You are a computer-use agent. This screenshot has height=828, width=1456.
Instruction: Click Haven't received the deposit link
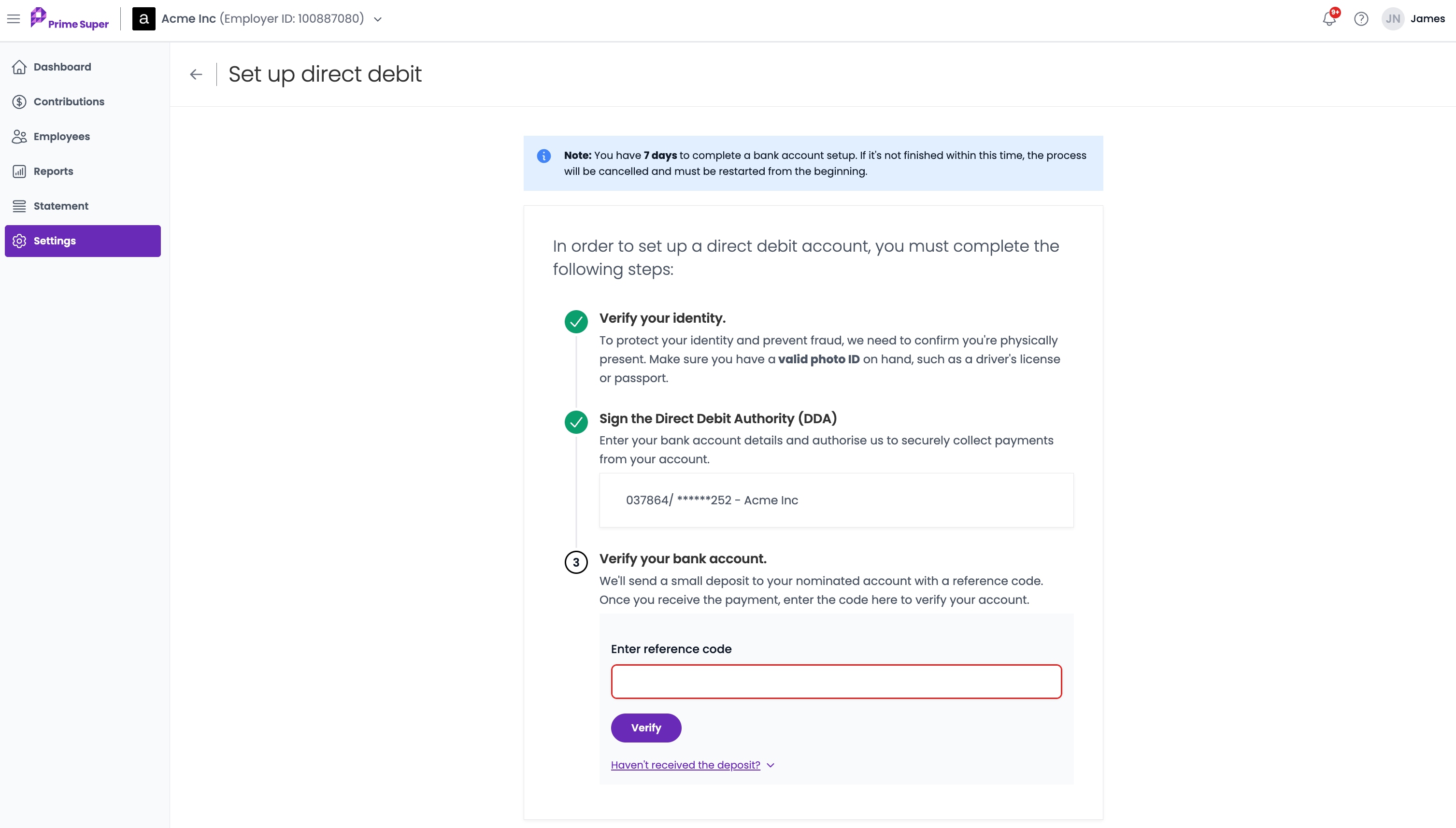pyautogui.click(x=685, y=766)
